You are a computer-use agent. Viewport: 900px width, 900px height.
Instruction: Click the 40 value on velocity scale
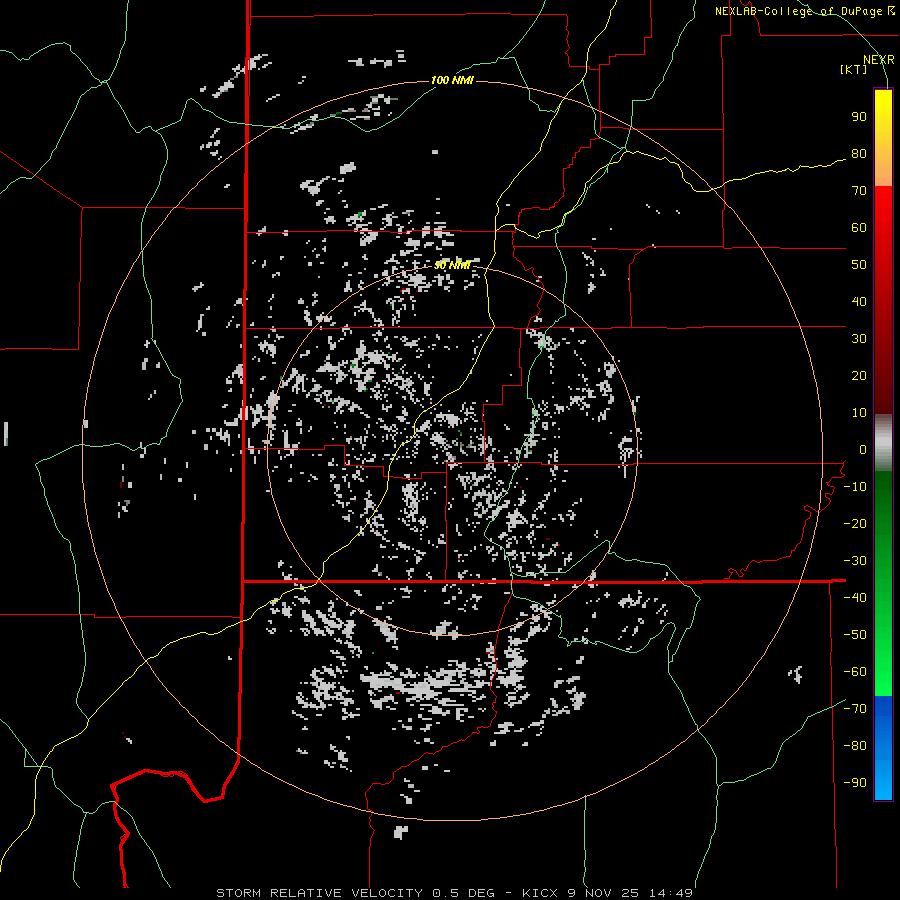click(x=859, y=302)
